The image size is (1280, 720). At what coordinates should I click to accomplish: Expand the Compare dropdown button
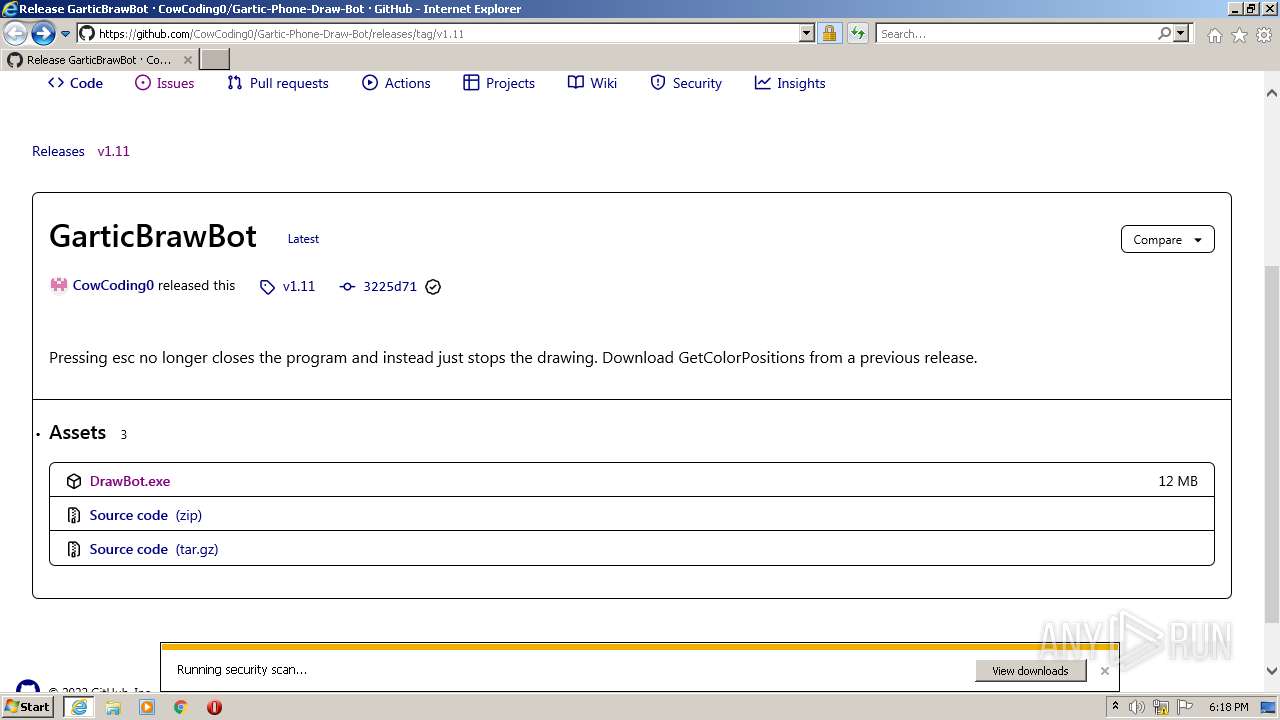tap(1167, 240)
